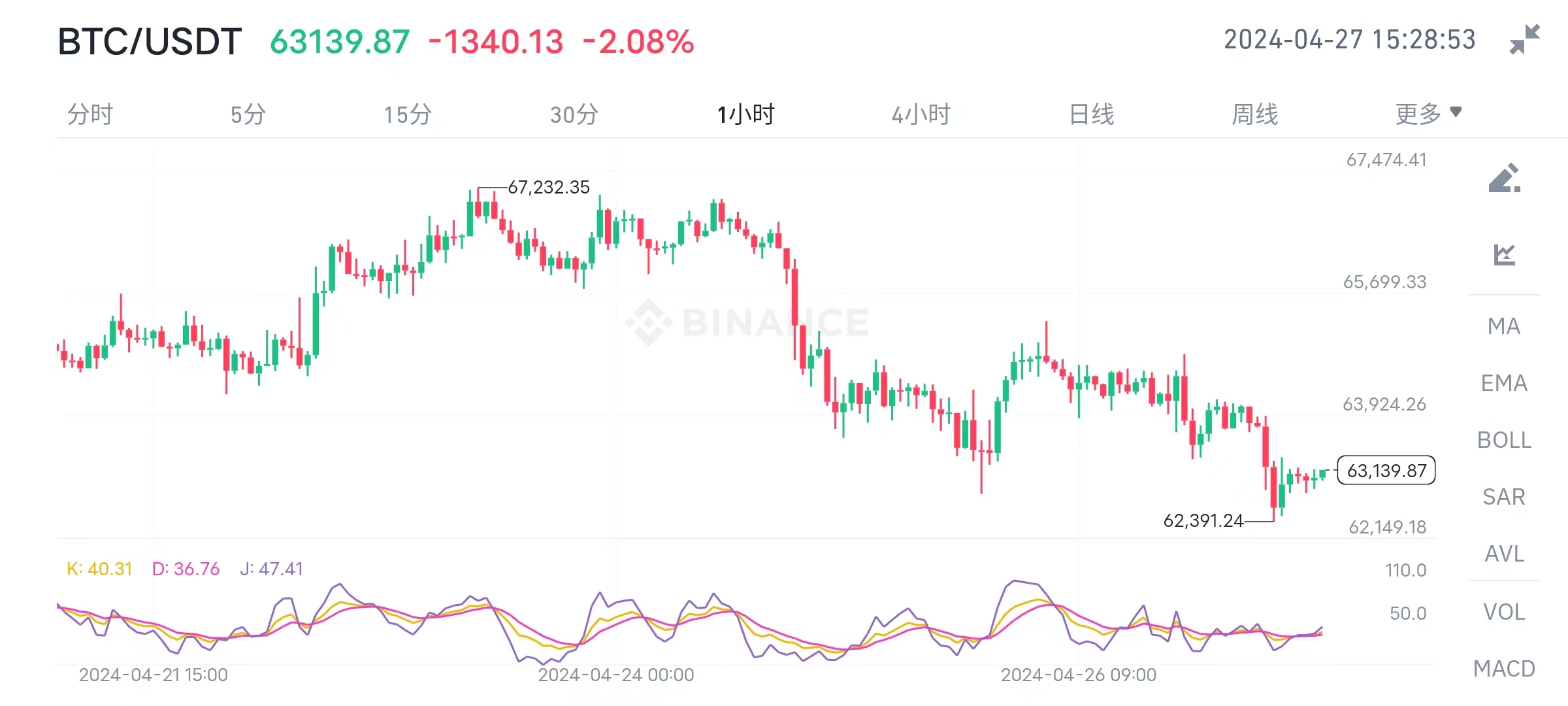Select the 30分 timeframe

[573, 113]
